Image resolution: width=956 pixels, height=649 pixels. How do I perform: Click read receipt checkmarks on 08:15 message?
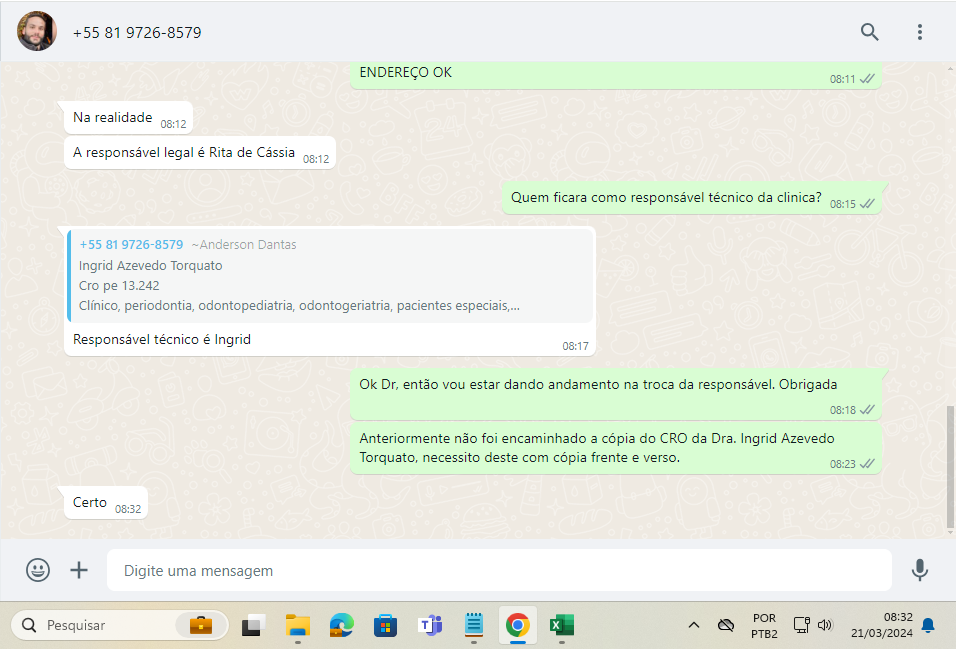coord(867,204)
